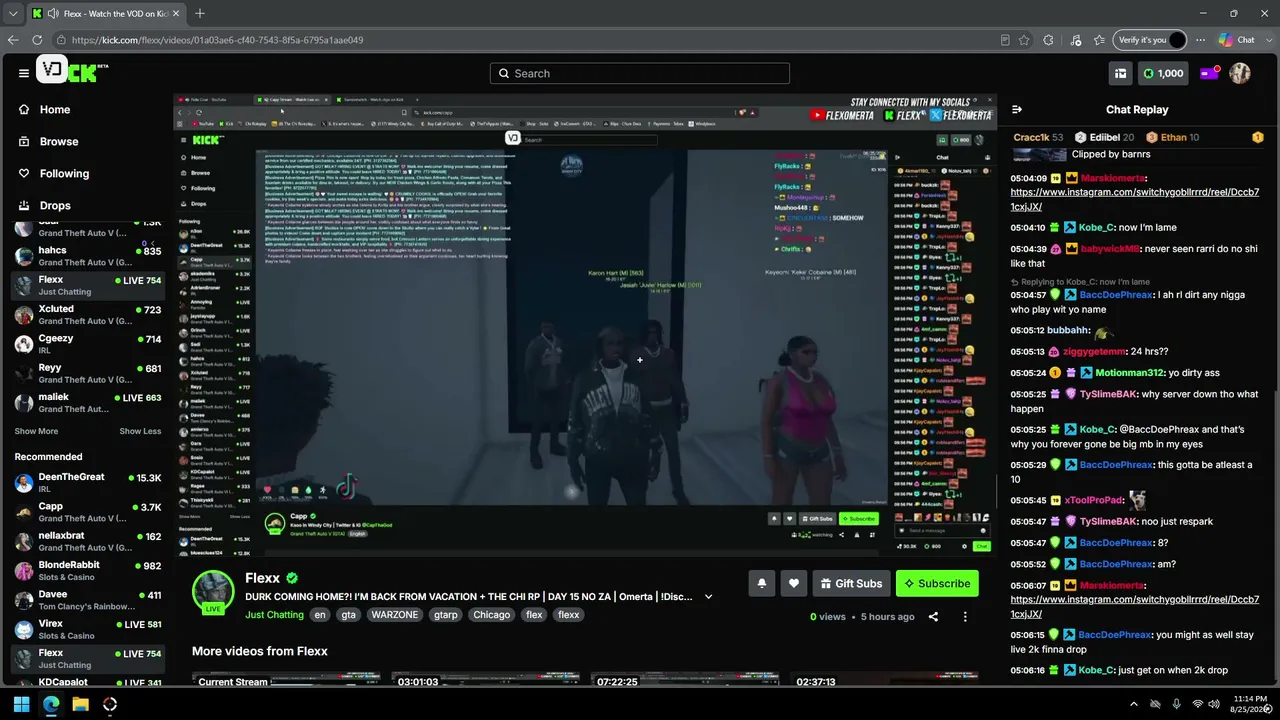This screenshot has width=1280, height=720.
Task: Select the WARZONE tag
Action: [395, 615]
